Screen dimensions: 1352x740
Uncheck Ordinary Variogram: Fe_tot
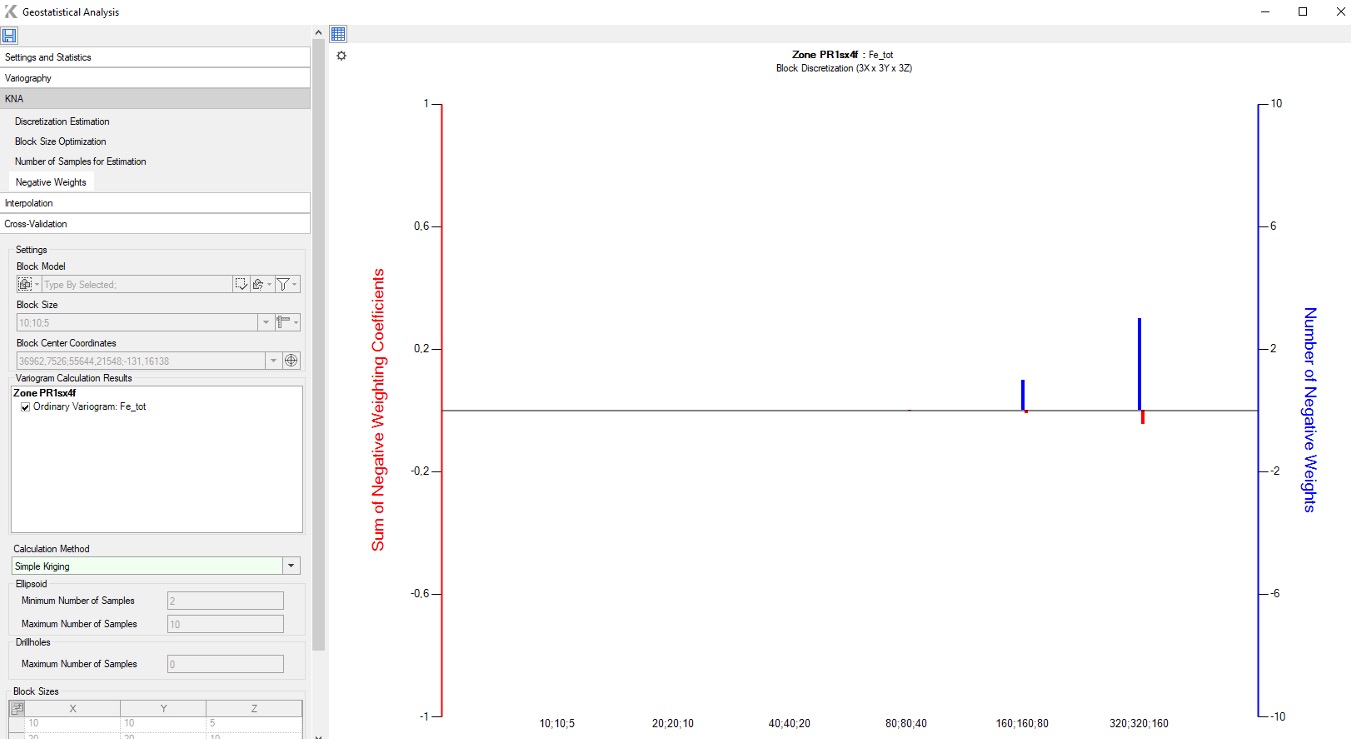pos(25,406)
